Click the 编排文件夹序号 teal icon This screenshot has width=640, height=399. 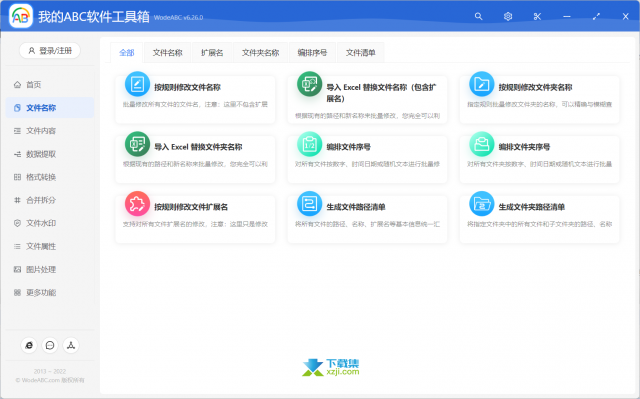tap(482, 144)
